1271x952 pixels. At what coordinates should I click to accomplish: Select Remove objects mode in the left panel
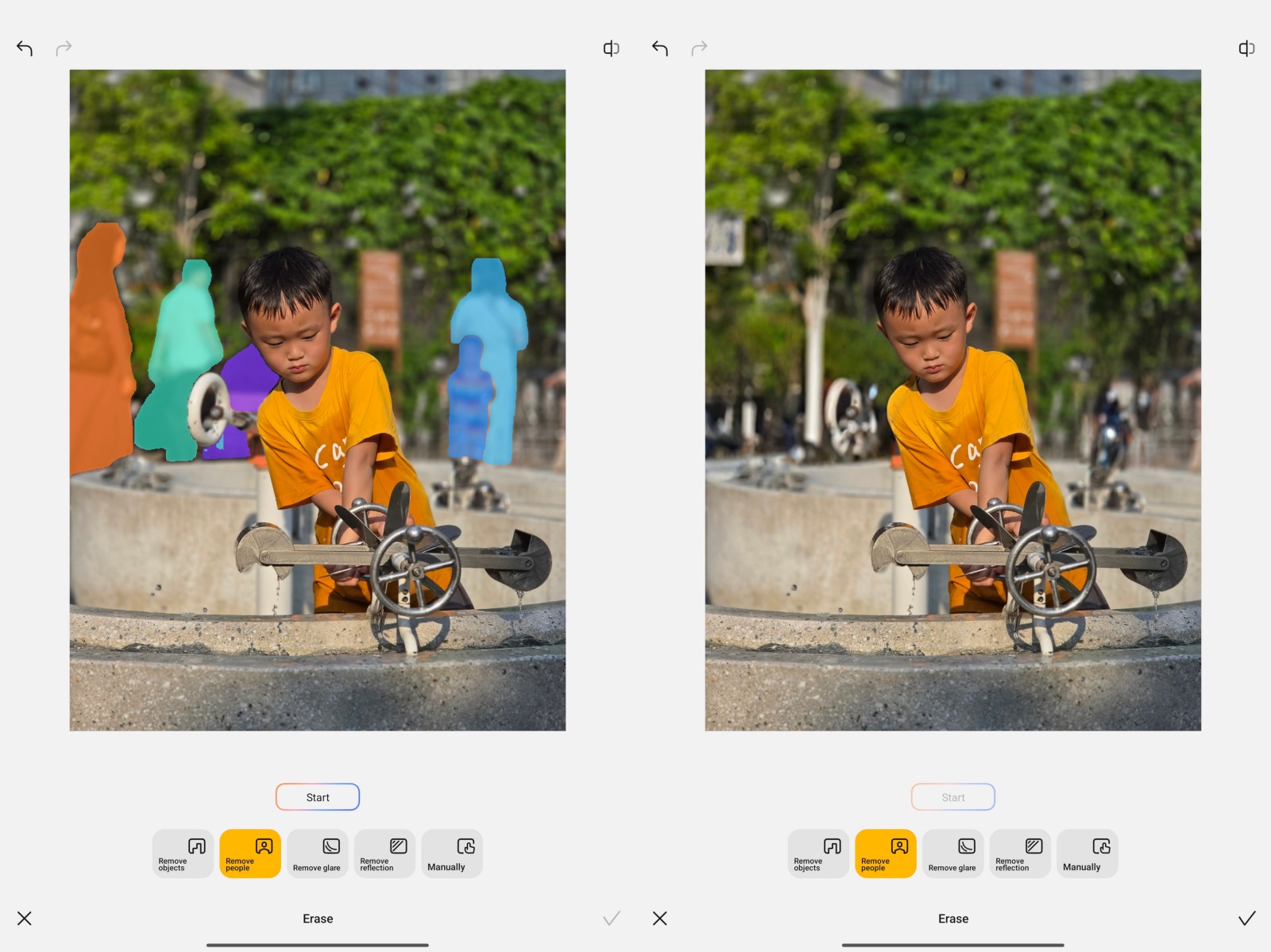[183, 854]
